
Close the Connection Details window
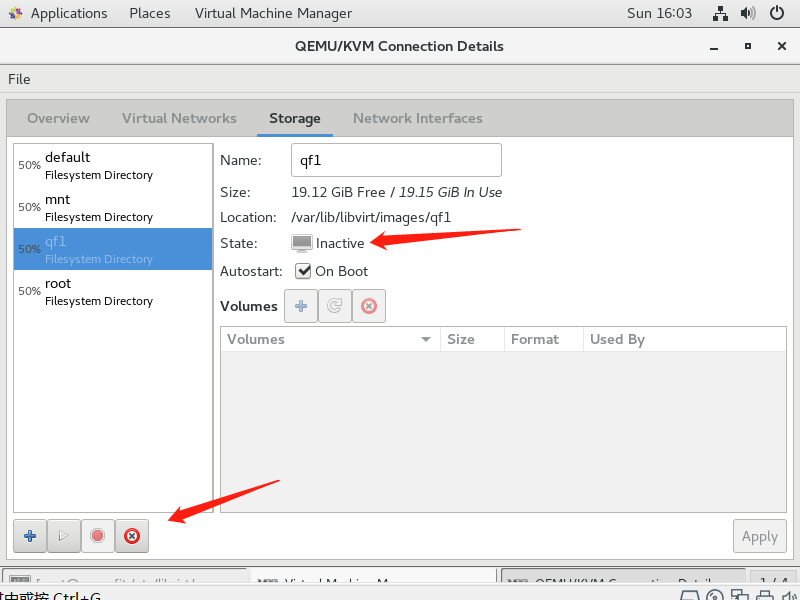point(782,46)
